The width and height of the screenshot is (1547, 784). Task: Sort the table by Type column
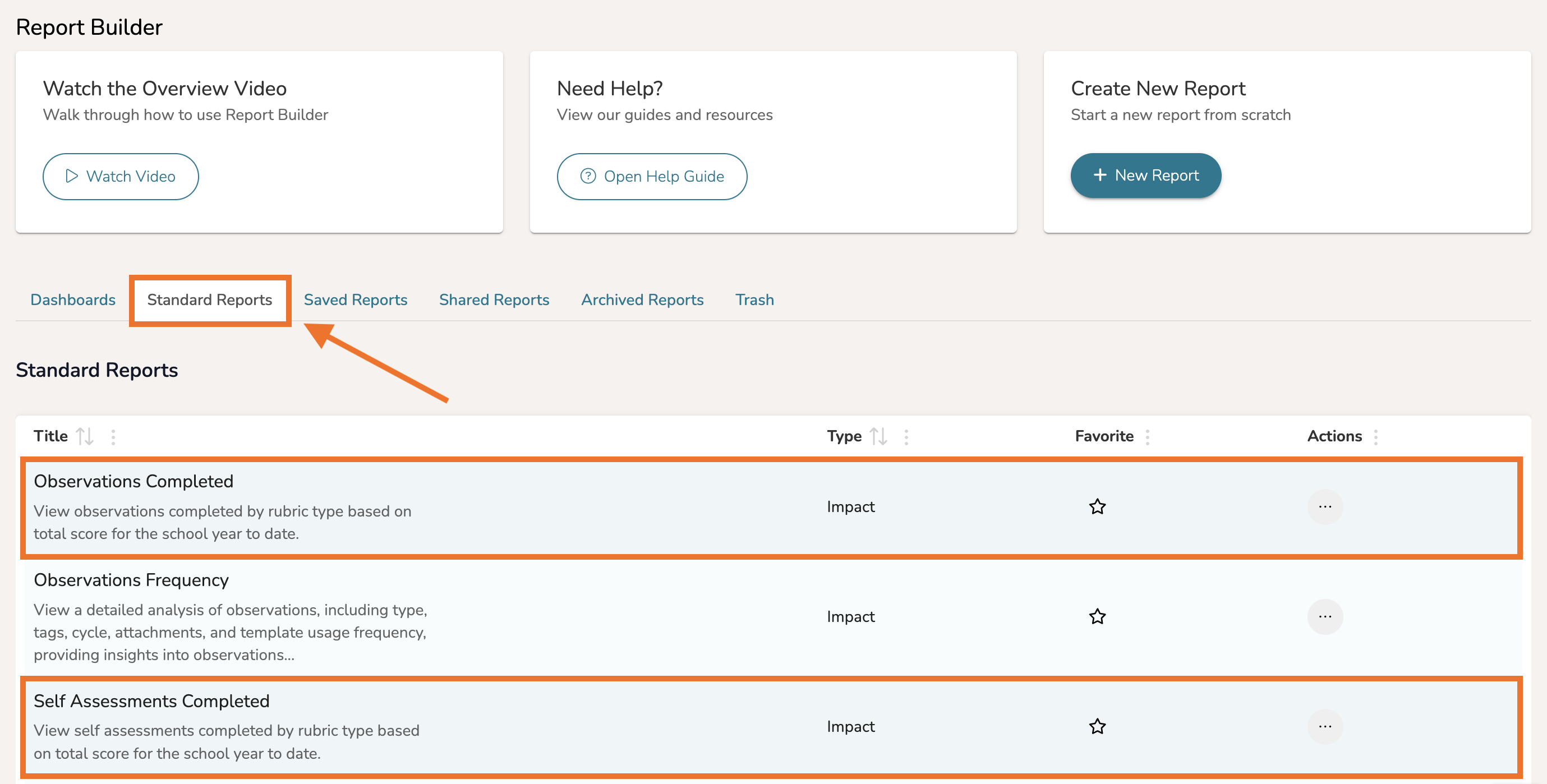click(878, 436)
